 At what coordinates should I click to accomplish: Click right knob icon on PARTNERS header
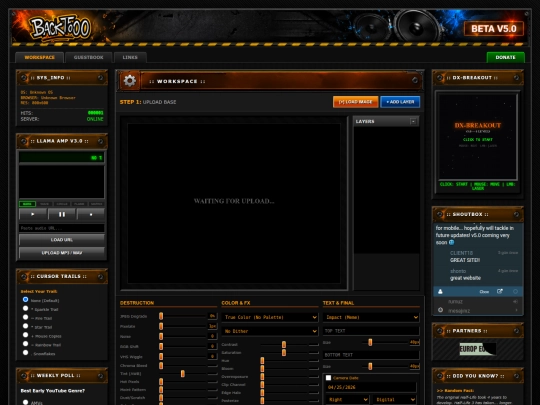click(516, 331)
